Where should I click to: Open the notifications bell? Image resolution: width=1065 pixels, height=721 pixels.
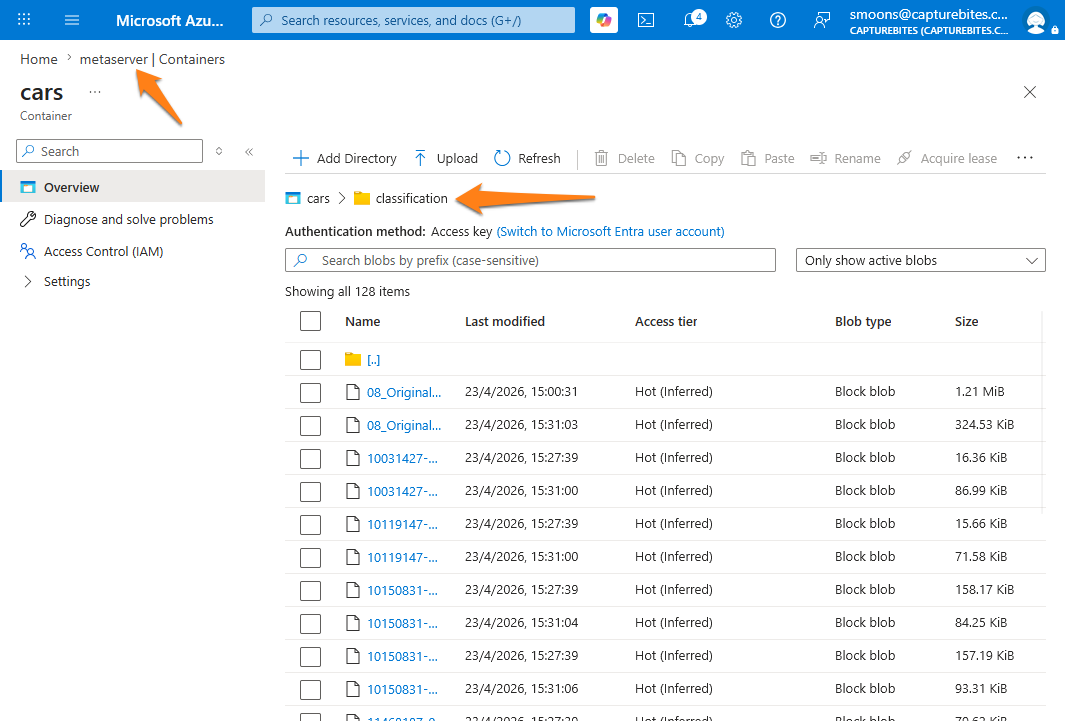click(x=692, y=20)
